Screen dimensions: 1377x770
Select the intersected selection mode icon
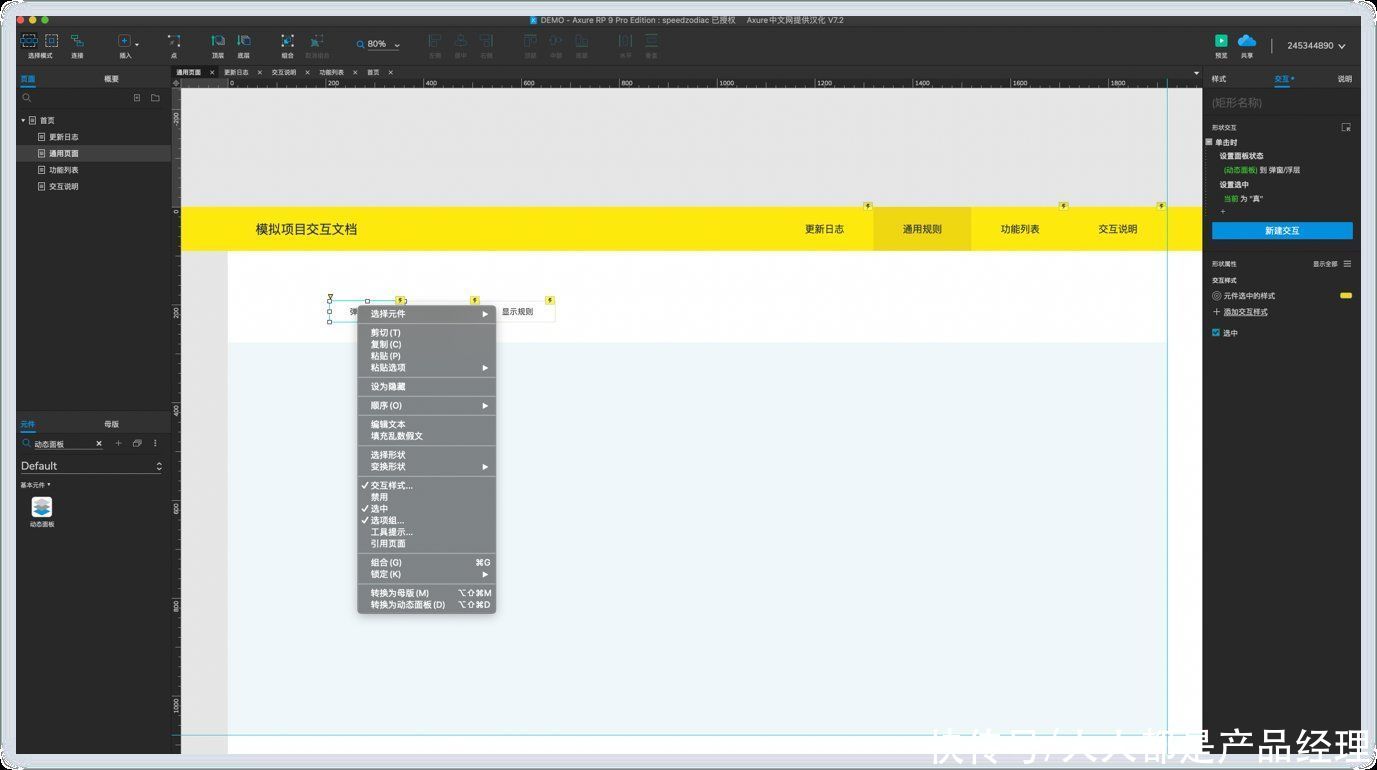29,41
